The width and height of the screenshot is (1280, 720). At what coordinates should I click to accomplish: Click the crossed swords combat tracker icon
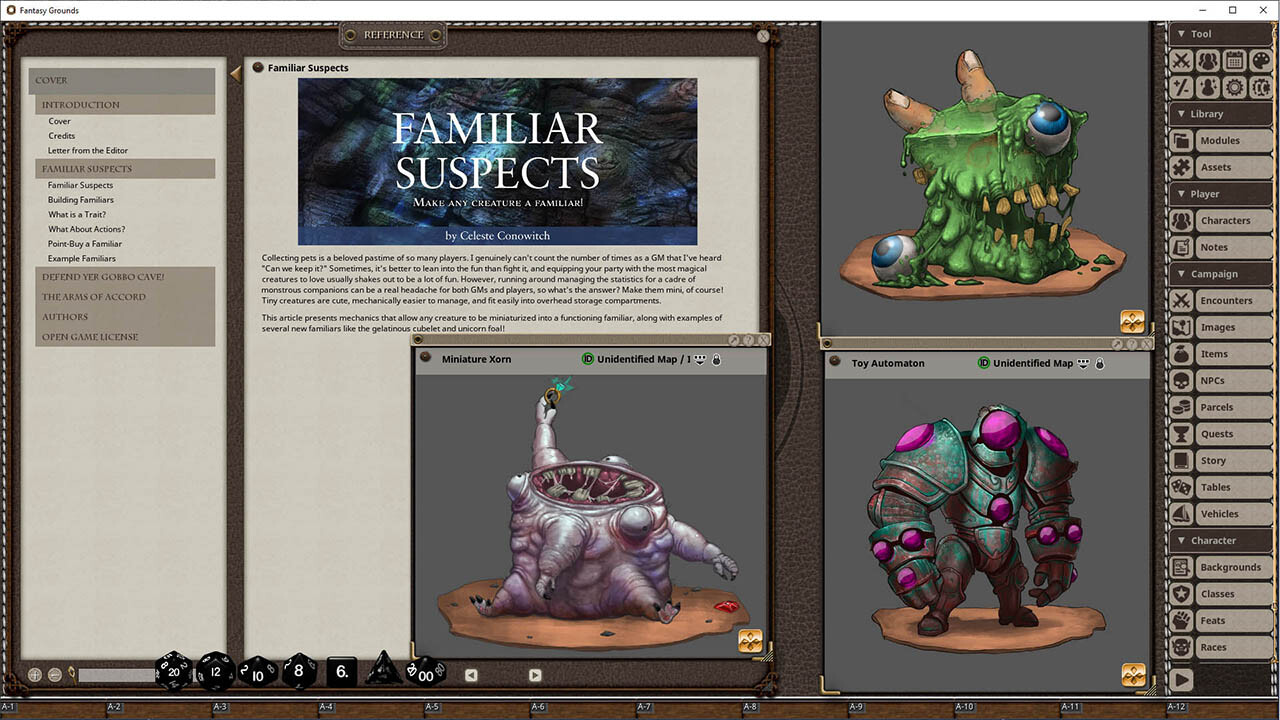[x=1182, y=61]
